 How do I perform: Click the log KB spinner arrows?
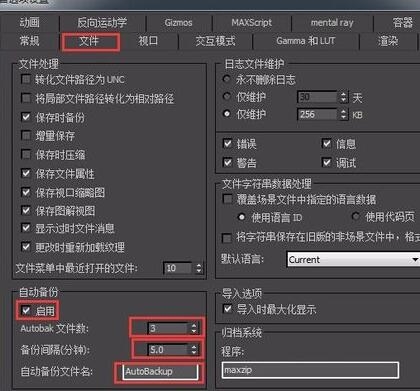tap(344, 114)
